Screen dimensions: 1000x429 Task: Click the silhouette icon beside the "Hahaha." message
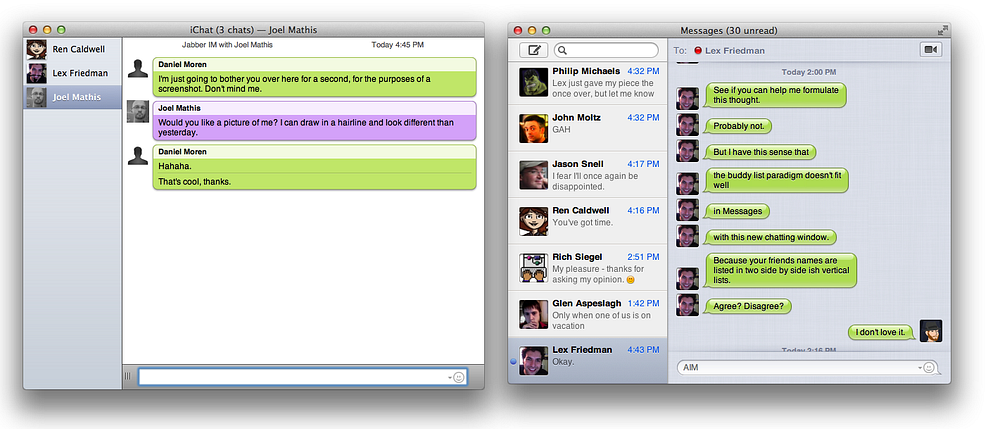point(138,156)
